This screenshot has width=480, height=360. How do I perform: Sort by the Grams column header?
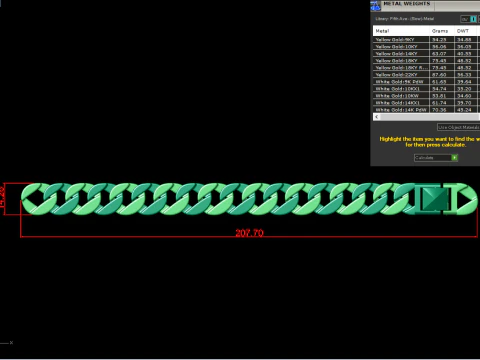click(x=442, y=31)
